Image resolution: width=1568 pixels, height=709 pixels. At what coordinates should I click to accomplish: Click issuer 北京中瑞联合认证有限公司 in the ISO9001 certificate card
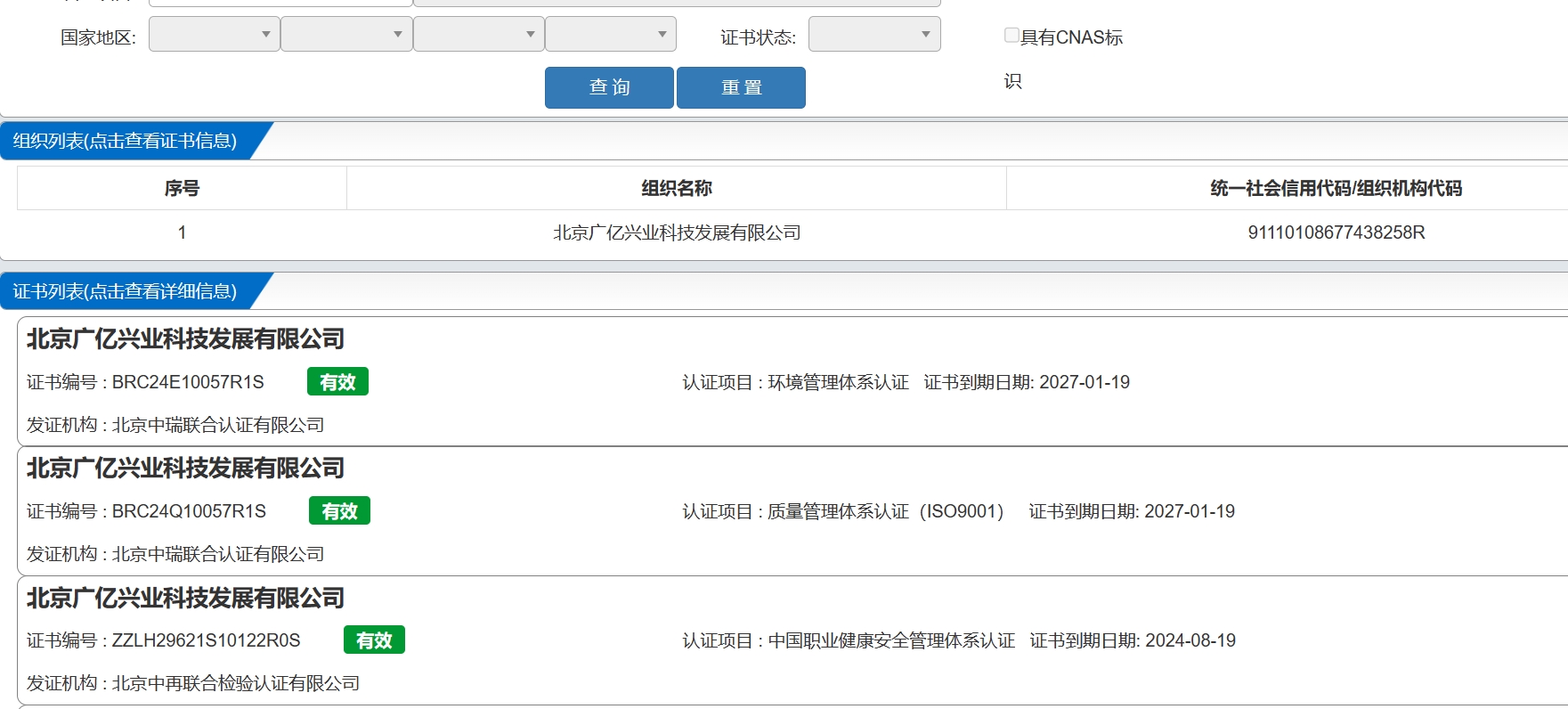click(218, 554)
